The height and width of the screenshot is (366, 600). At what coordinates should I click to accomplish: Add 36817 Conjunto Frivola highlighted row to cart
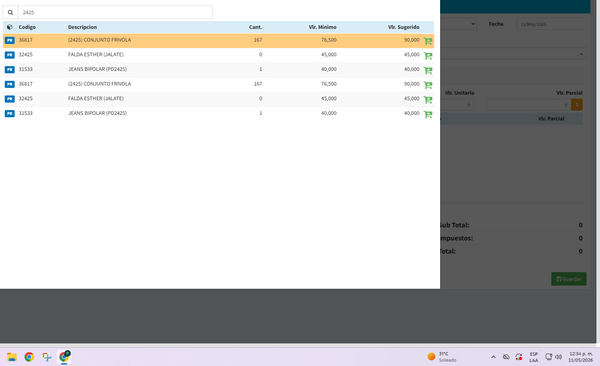click(428, 41)
